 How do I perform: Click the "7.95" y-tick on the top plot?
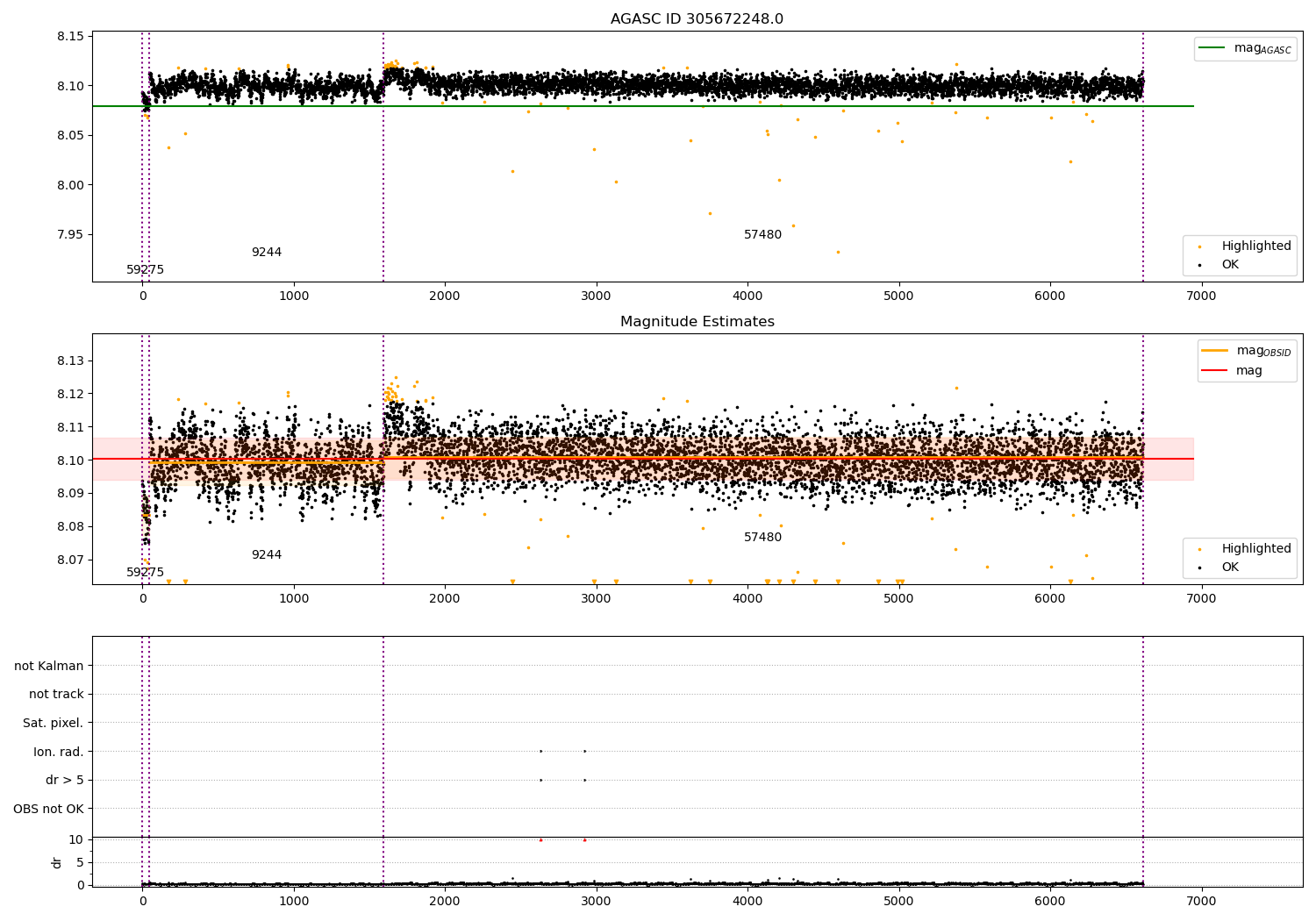point(70,235)
